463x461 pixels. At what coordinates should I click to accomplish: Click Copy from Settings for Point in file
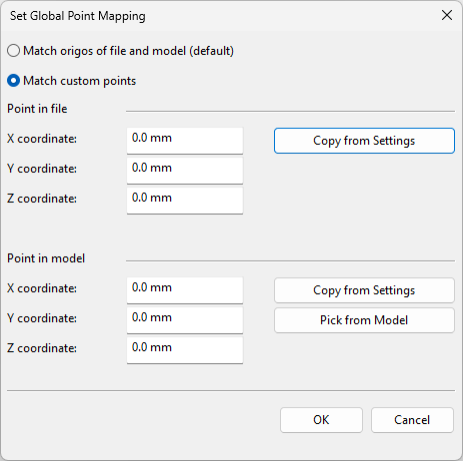pos(364,141)
